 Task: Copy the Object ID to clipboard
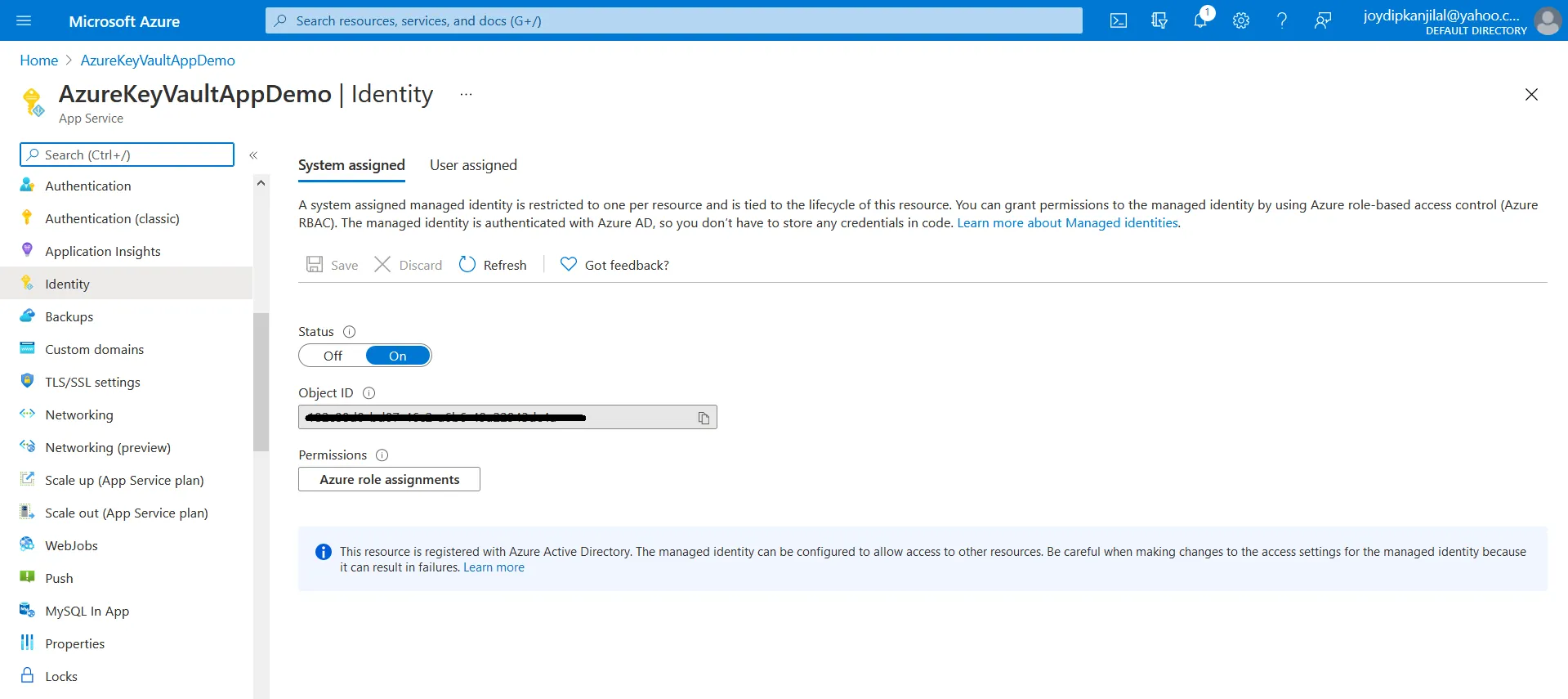tap(704, 418)
